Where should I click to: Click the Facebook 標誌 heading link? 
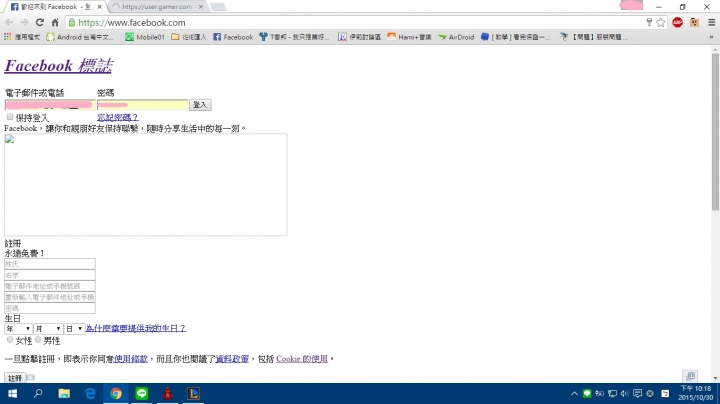pos(58,66)
